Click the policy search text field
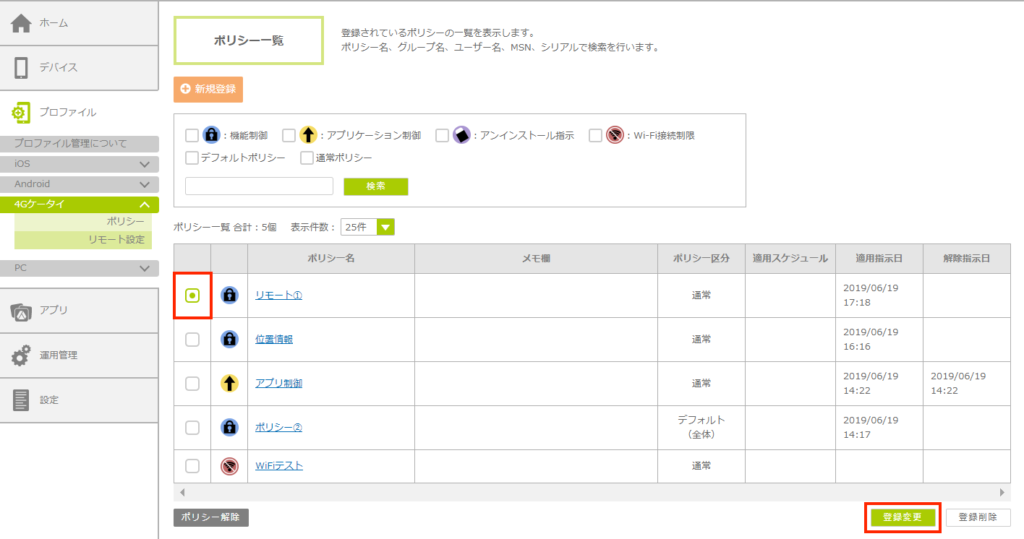Viewport: 1024px width, 539px height. pos(259,186)
